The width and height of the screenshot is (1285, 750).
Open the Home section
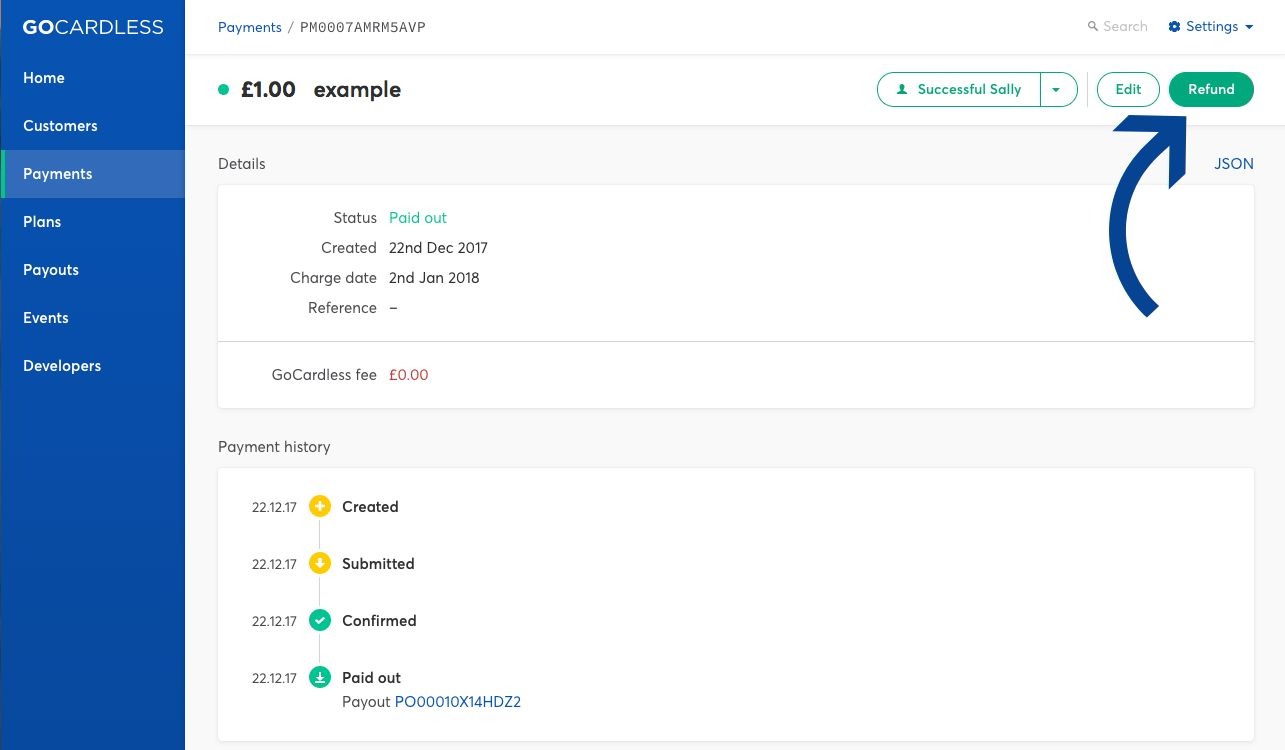point(92,78)
